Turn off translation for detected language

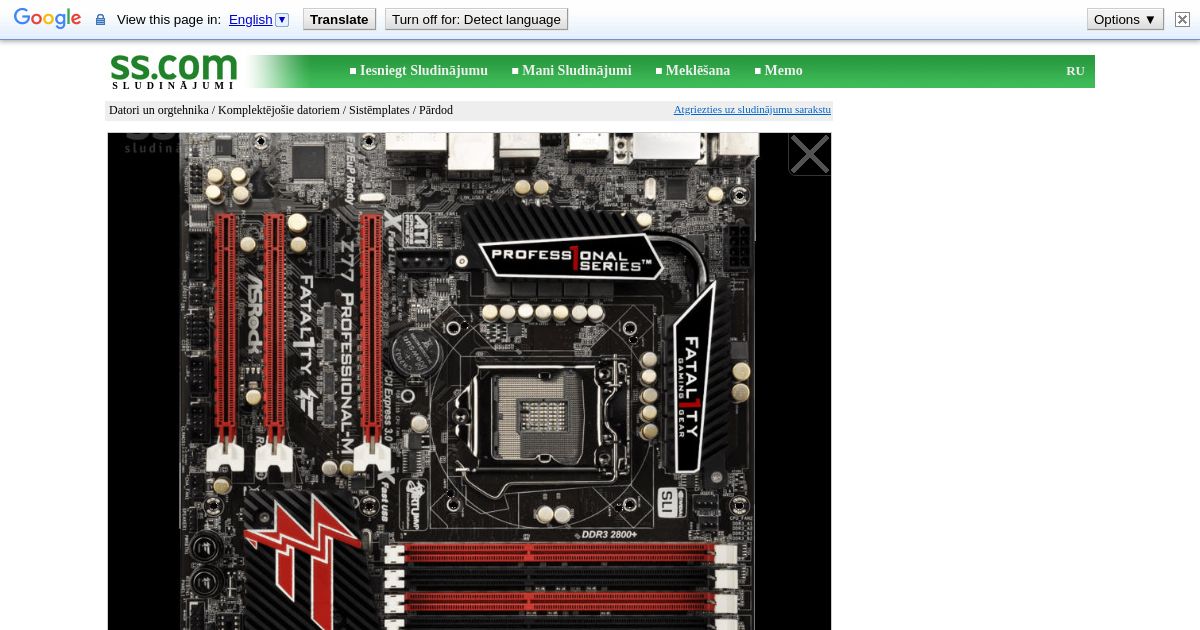tap(476, 19)
